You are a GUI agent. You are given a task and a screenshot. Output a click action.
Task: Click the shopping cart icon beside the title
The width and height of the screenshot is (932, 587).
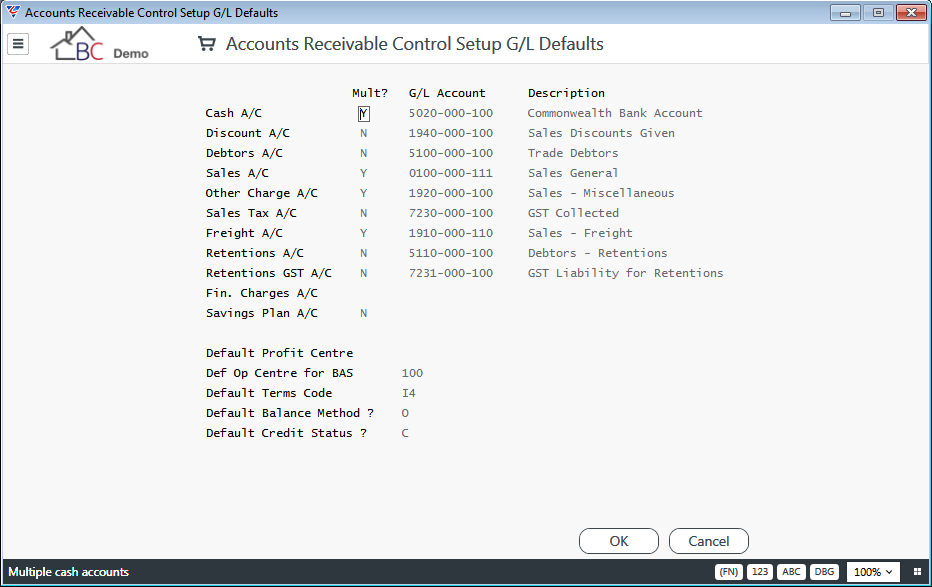coord(206,44)
